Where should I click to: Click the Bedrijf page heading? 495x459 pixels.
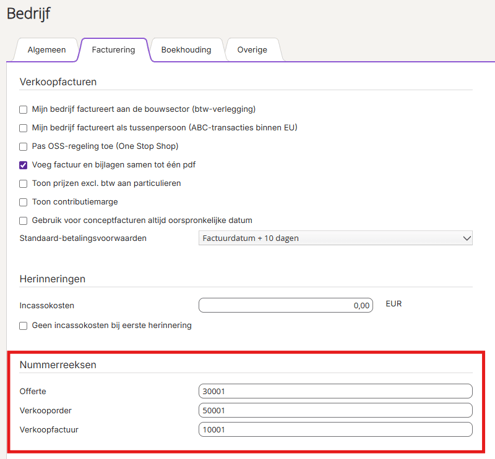point(28,14)
